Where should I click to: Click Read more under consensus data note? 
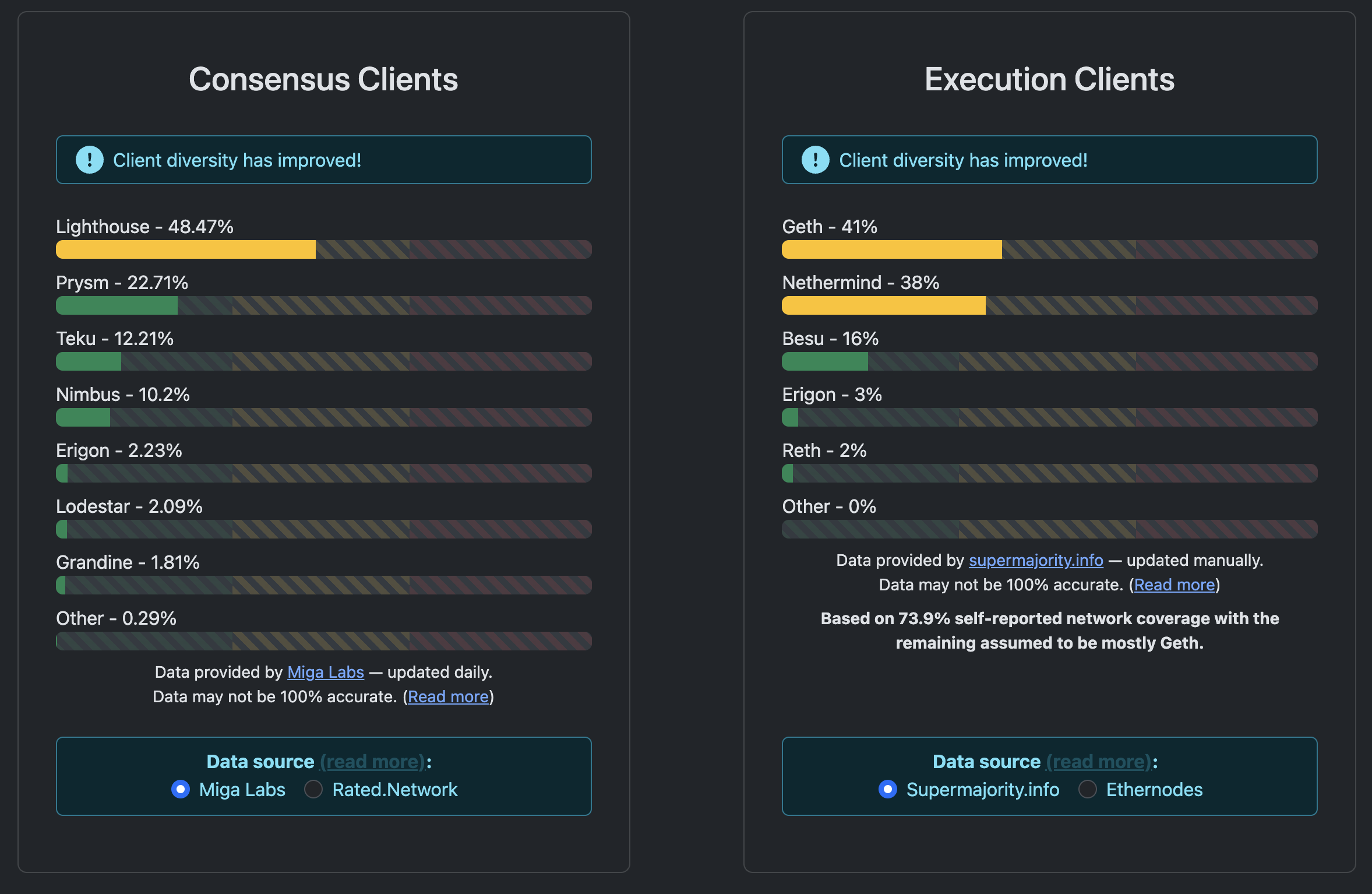(x=448, y=696)
